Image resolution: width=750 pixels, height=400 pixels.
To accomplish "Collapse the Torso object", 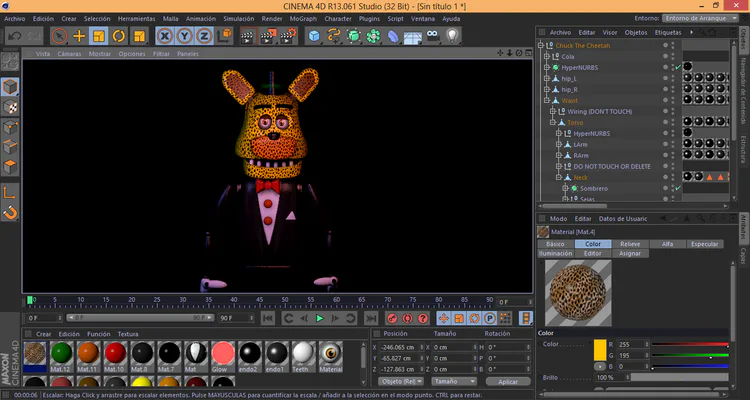I will coord(553,122).
